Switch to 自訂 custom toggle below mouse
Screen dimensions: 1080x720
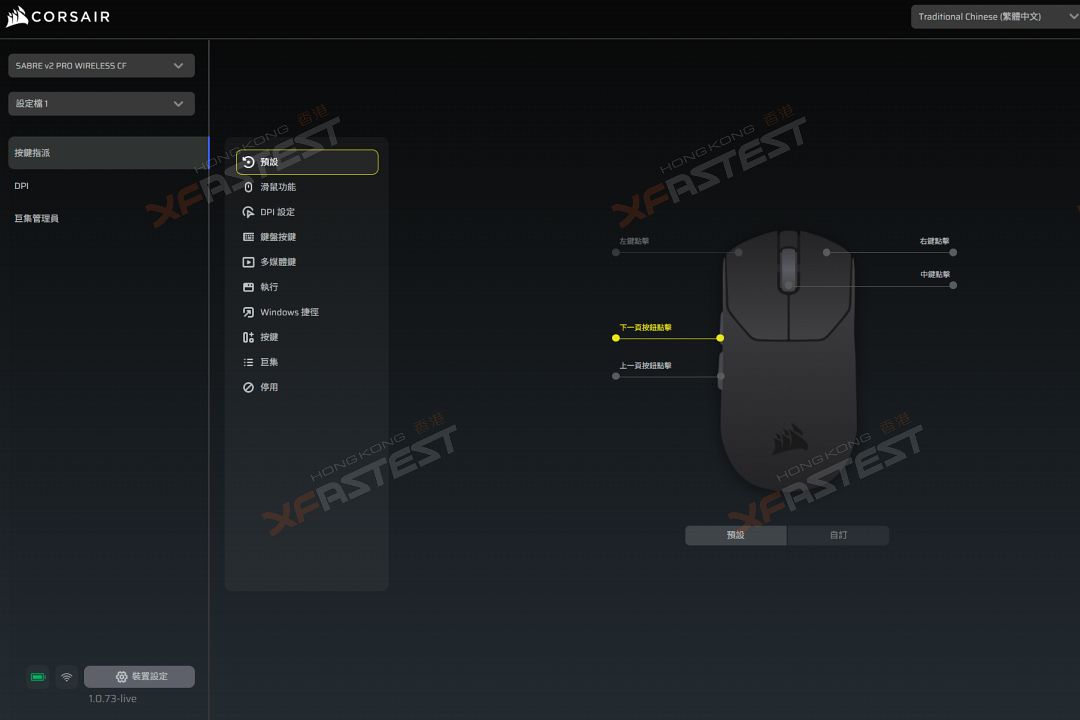pos(838,535)
